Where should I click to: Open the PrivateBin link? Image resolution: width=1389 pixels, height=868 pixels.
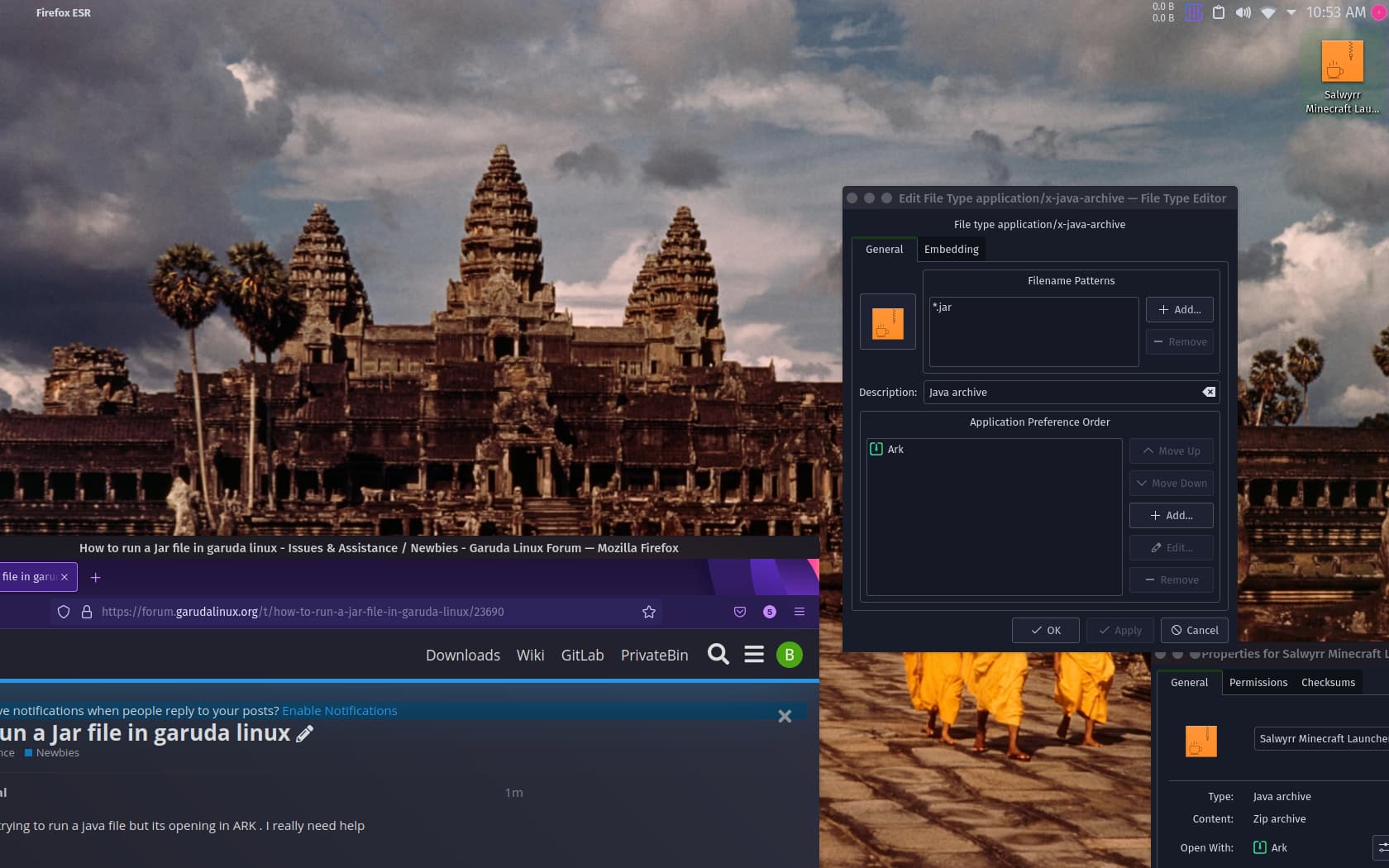[x=654, y=655]
